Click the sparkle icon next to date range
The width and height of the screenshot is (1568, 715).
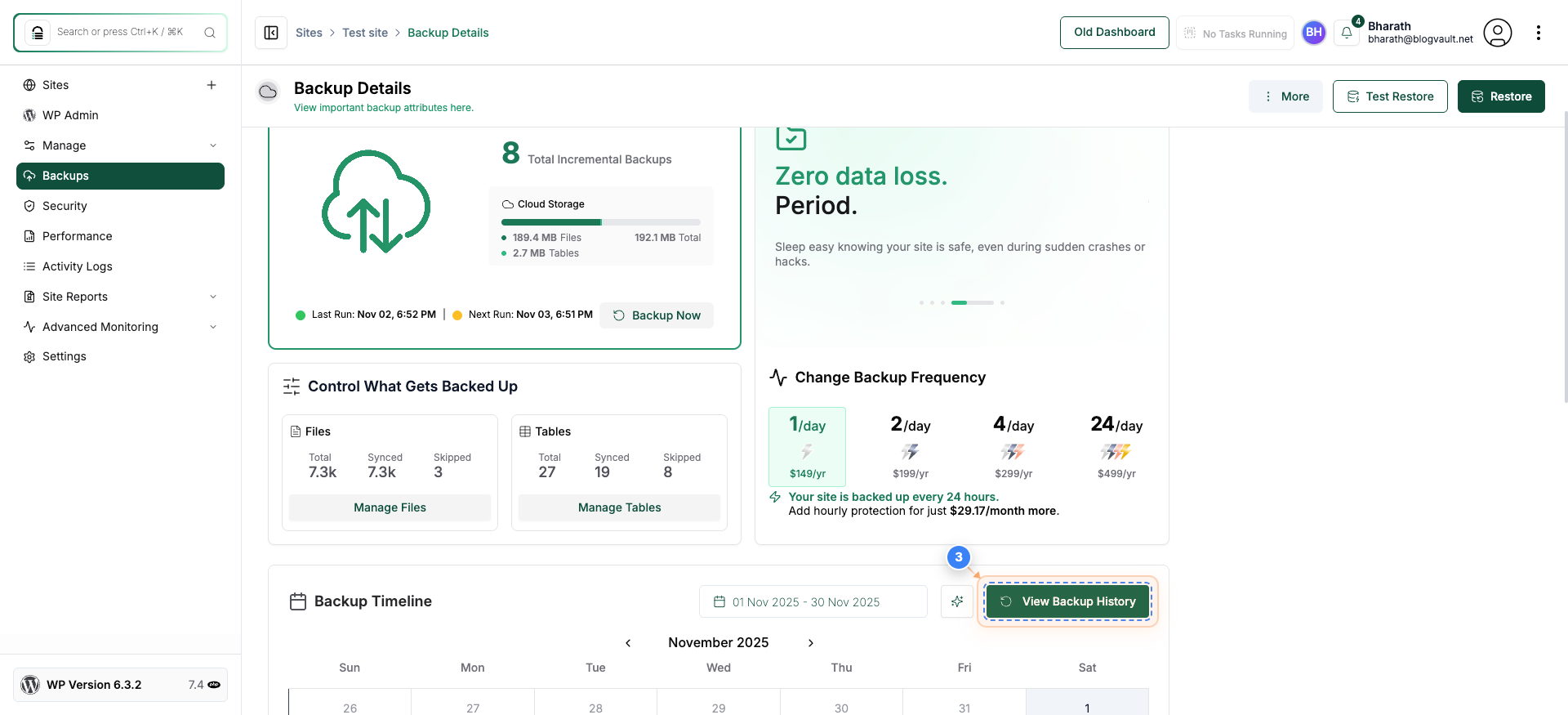[957, 601]
